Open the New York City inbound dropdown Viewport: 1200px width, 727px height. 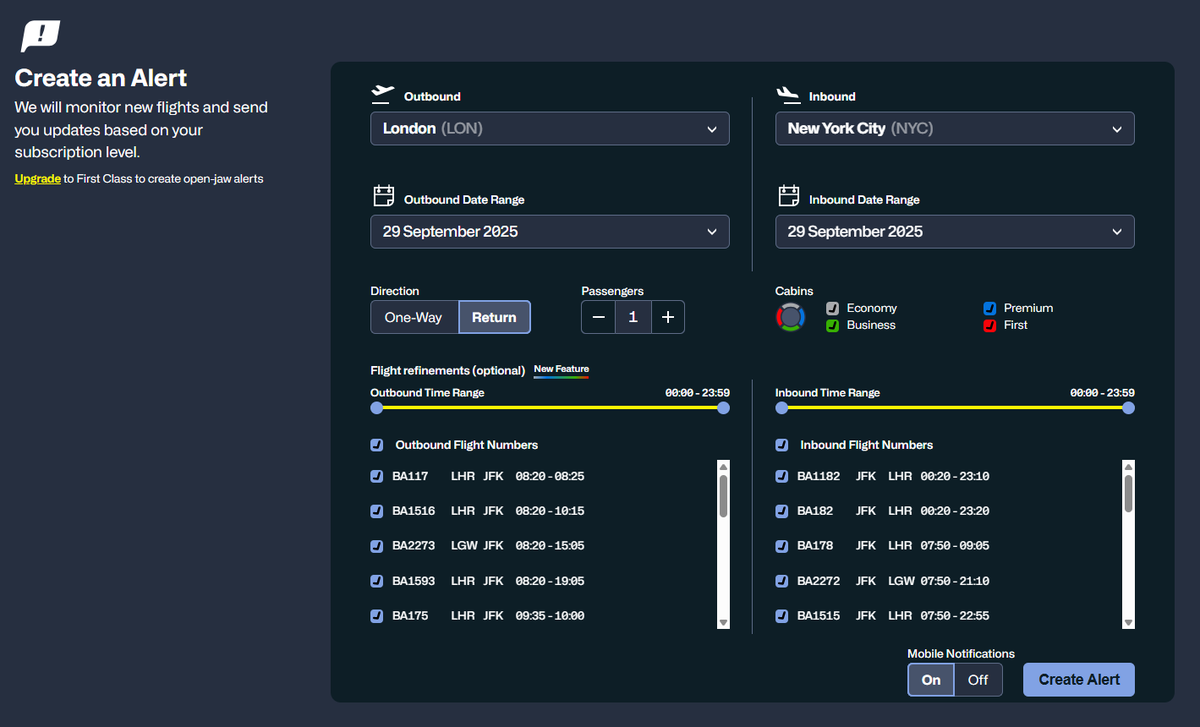[x=954, y=129]
